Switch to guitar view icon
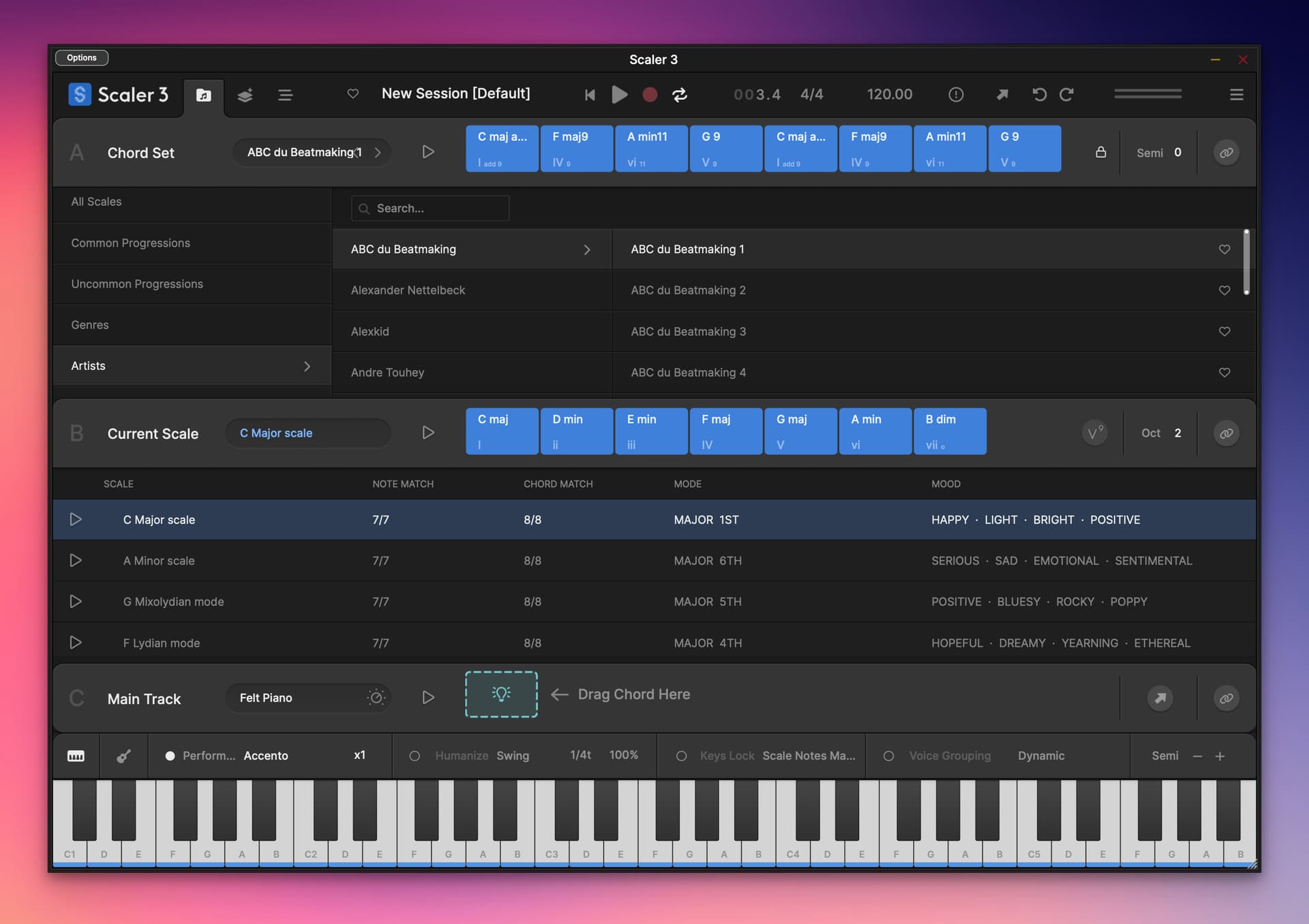 pyautogui.click(x=123, y=756)
